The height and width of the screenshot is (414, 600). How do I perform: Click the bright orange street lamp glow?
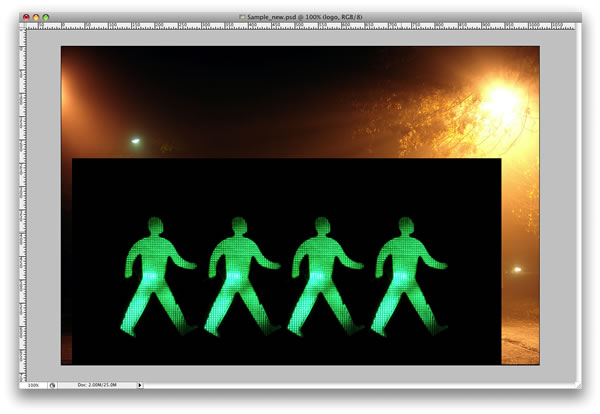[x=499, y=99]
